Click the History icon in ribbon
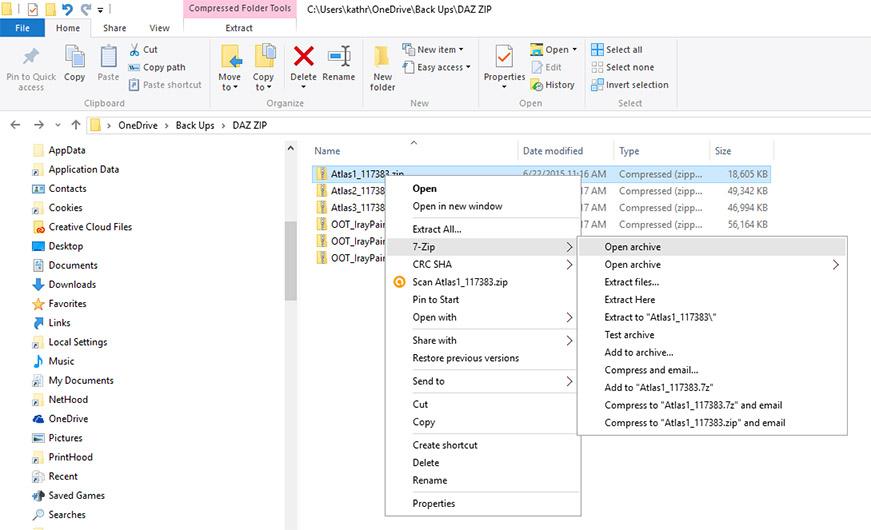Image resolution: width=871 pixels, height=530 pixels. [537, 85]
